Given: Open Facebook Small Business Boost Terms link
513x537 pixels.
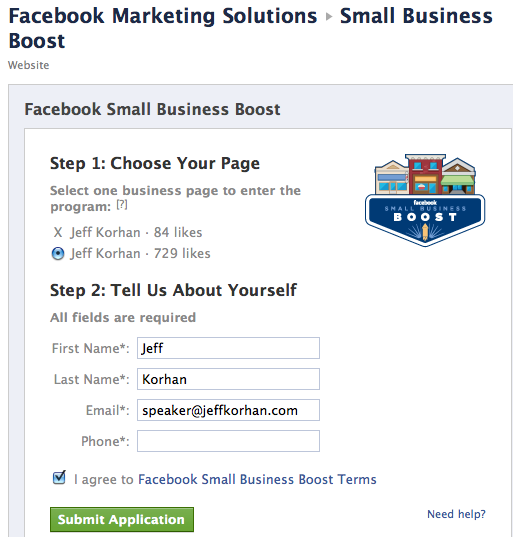Looking at the screenshot, I should click(257, 479).
